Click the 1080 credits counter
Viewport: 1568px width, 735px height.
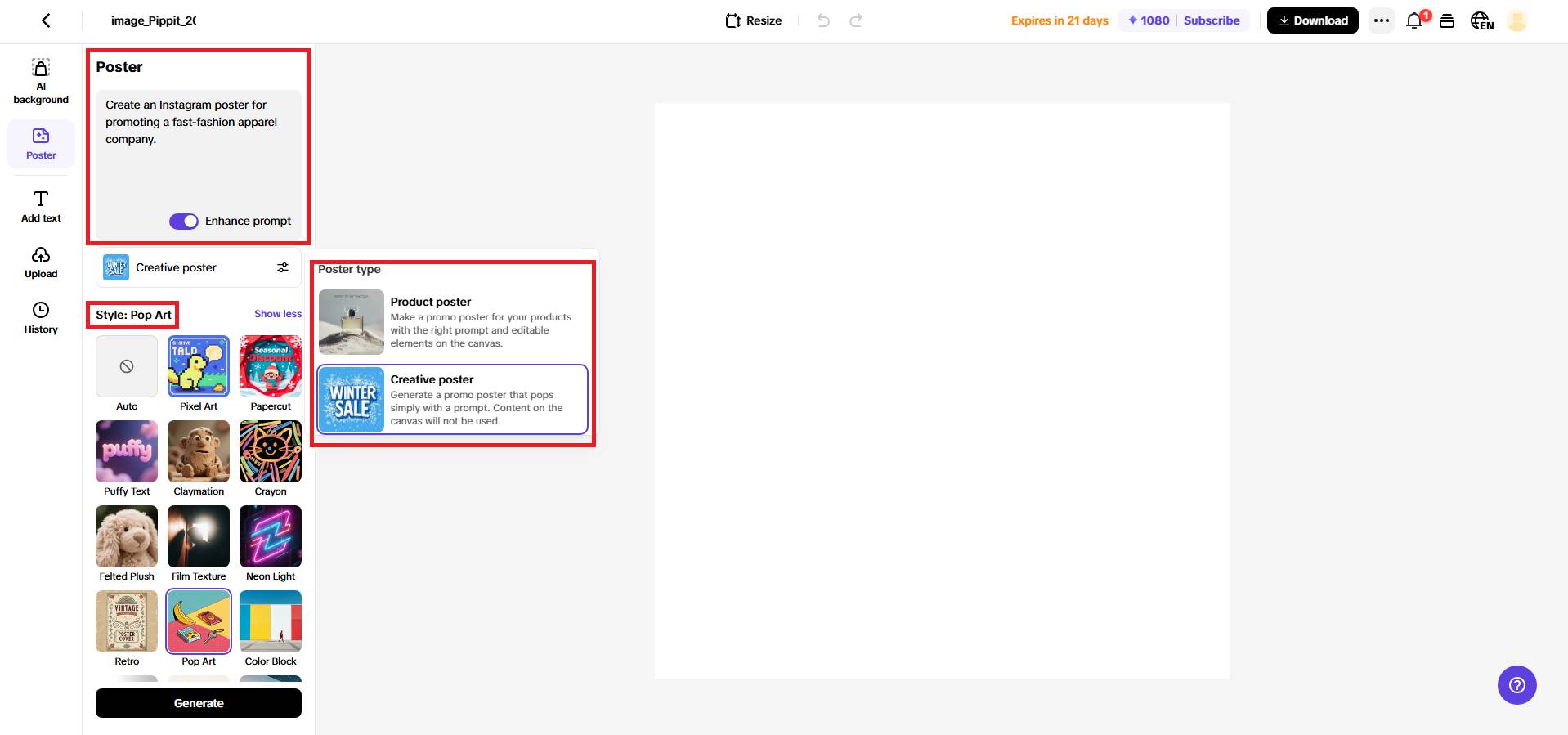(x=1149, y=20)
